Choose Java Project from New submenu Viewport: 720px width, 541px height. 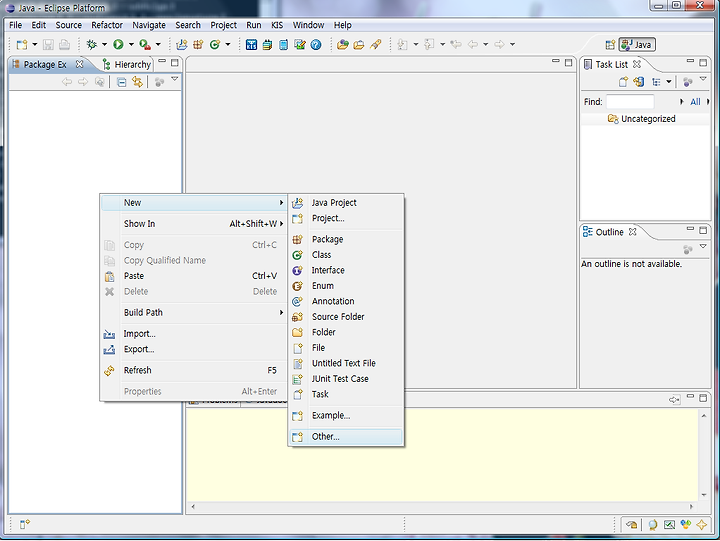coord(346,203)
